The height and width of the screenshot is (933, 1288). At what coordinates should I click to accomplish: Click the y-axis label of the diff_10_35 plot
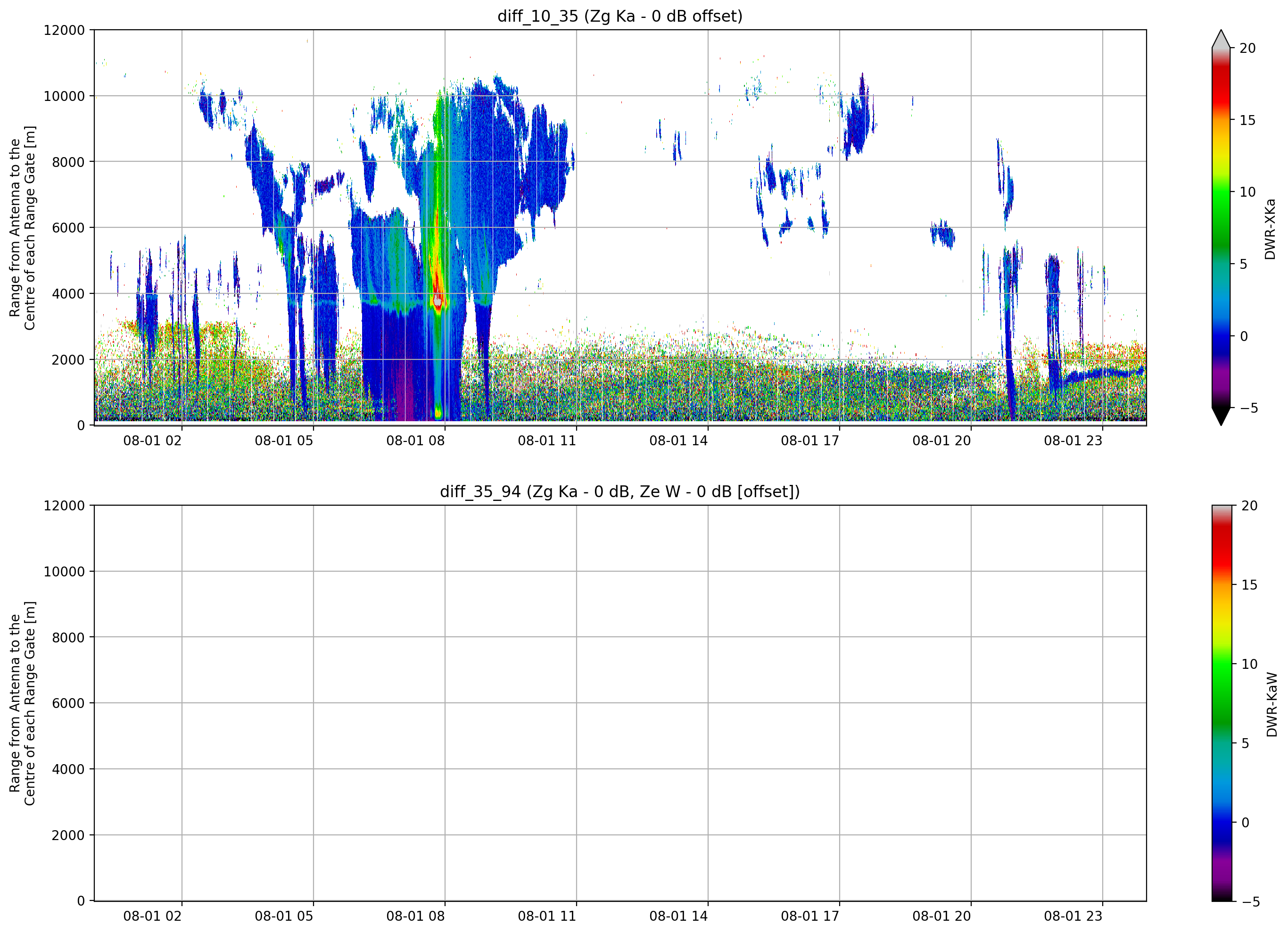pos(22,228)
